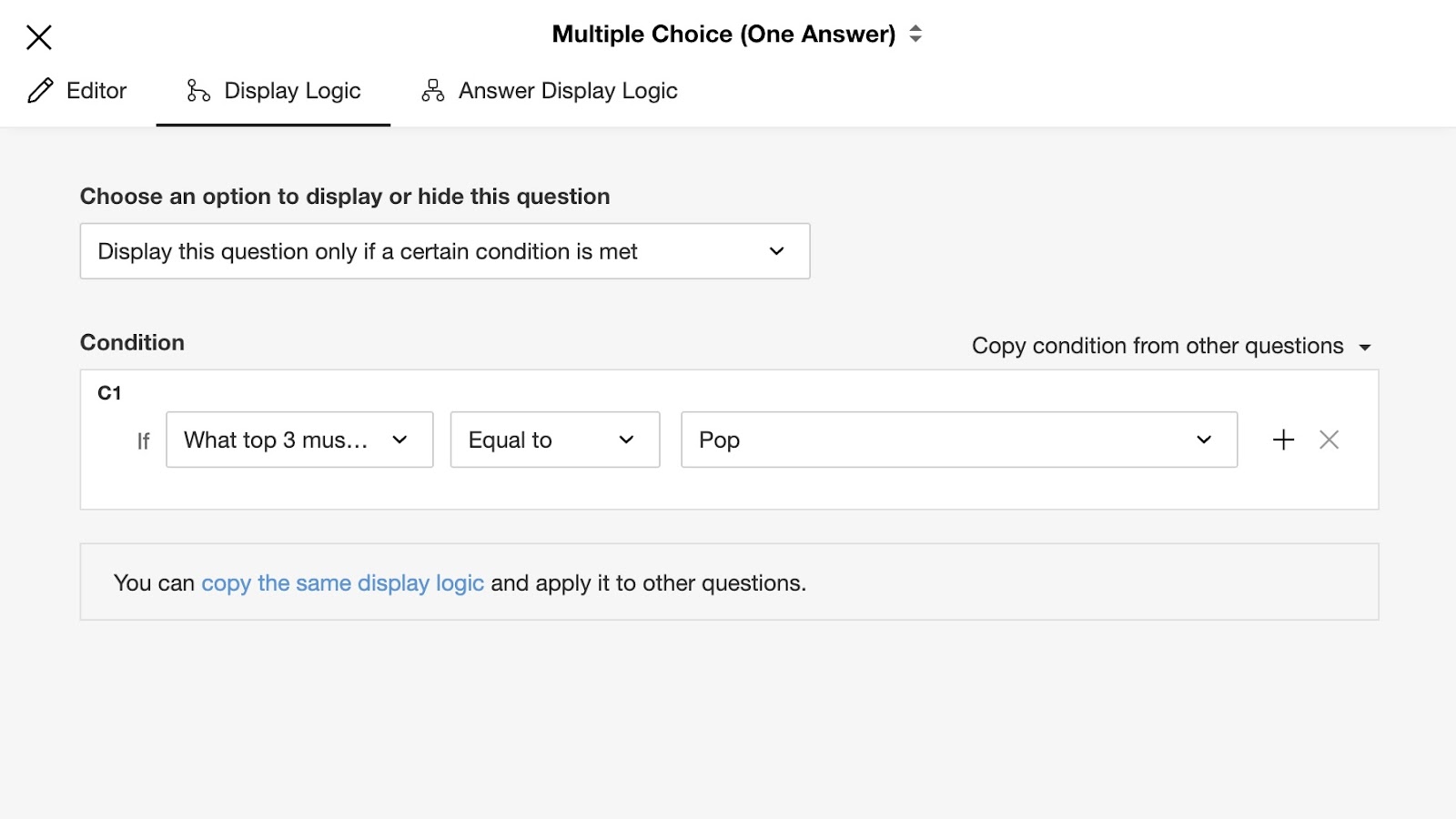Open the 'What top 3 mus...' question dropdown
The height and width of the screenshot is (819, 1456).
coord(299,440)
